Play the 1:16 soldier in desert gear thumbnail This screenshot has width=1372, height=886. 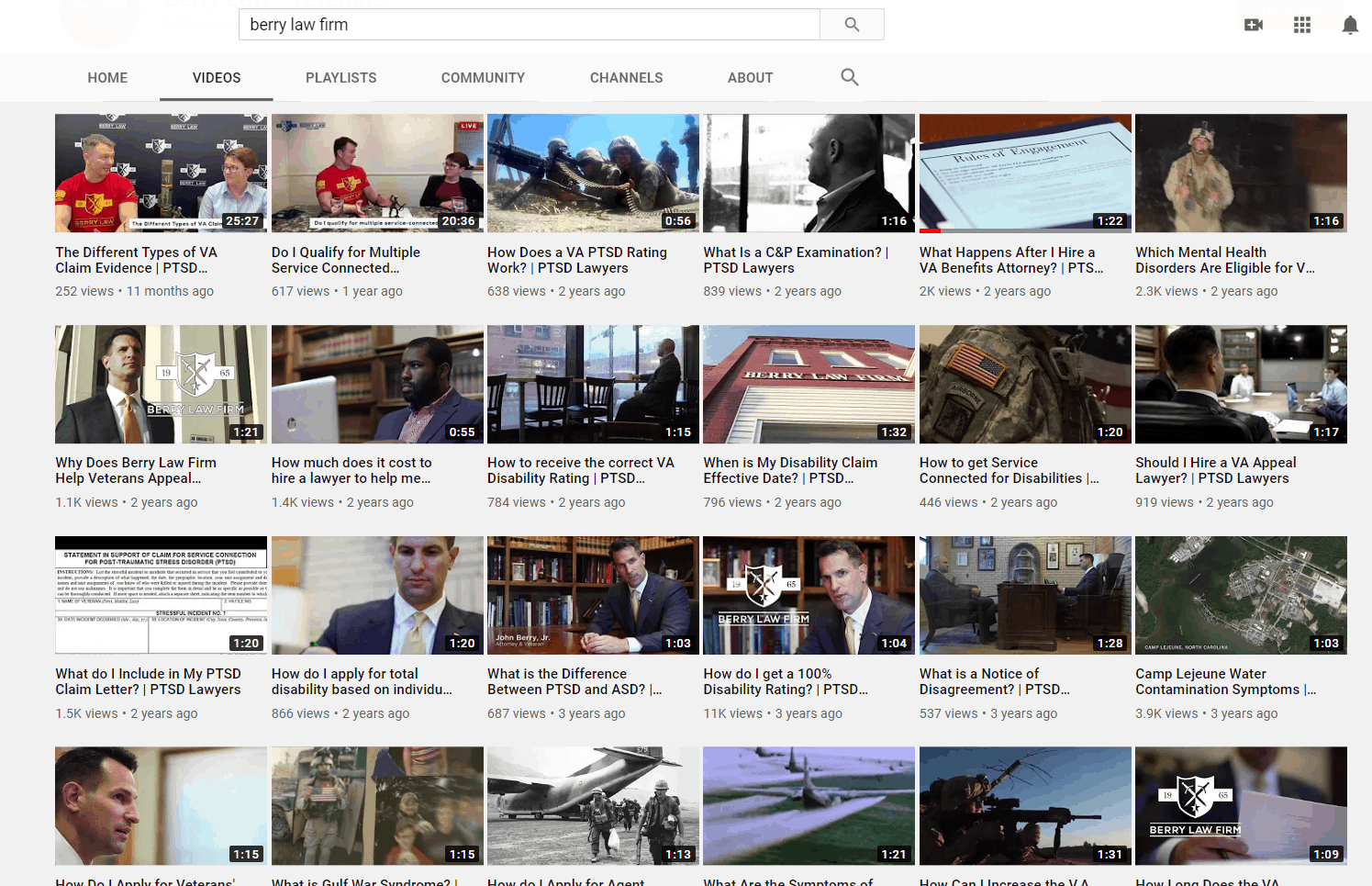pyautogui.click(x=1241, y=173)
